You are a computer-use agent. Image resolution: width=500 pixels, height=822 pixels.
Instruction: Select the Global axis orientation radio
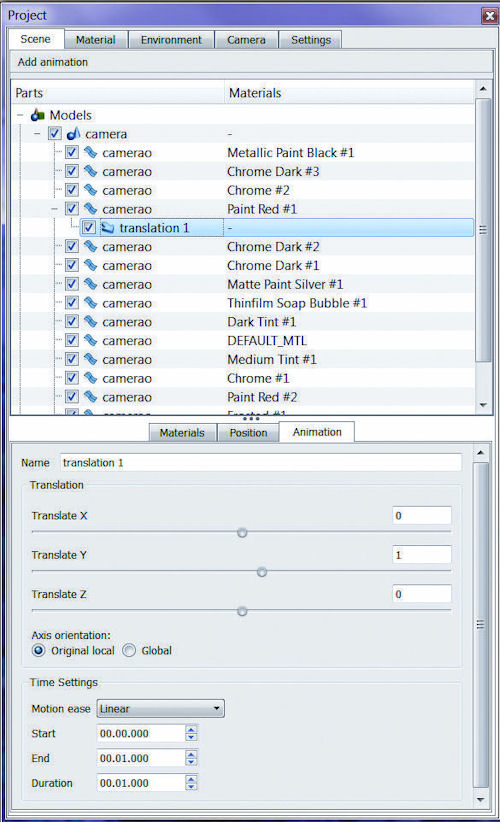click(129, 651)
